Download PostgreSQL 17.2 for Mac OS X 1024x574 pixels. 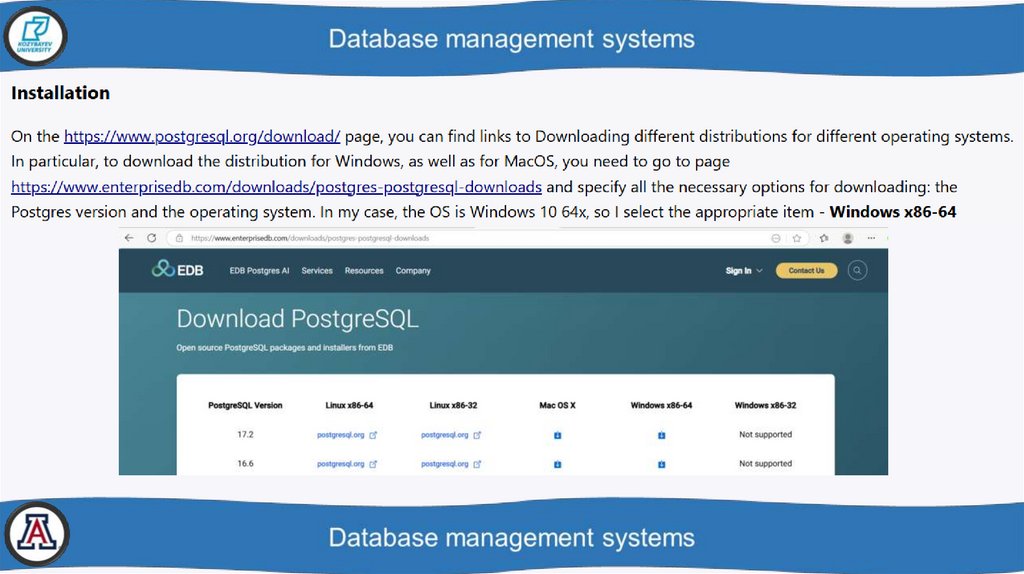click(x=558, y=435)
